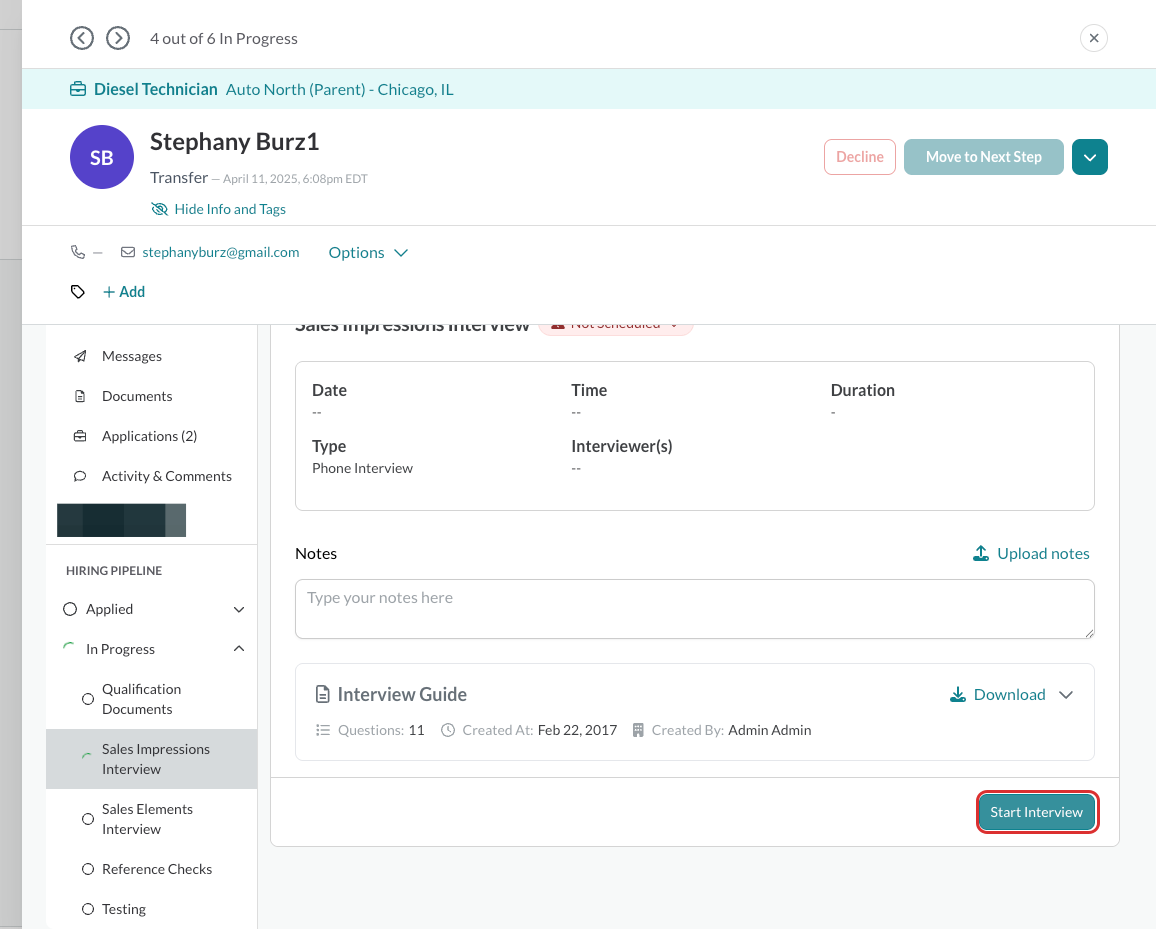
Task: Click the Interview Guide document icon
Action: click(x=322, y=695)
